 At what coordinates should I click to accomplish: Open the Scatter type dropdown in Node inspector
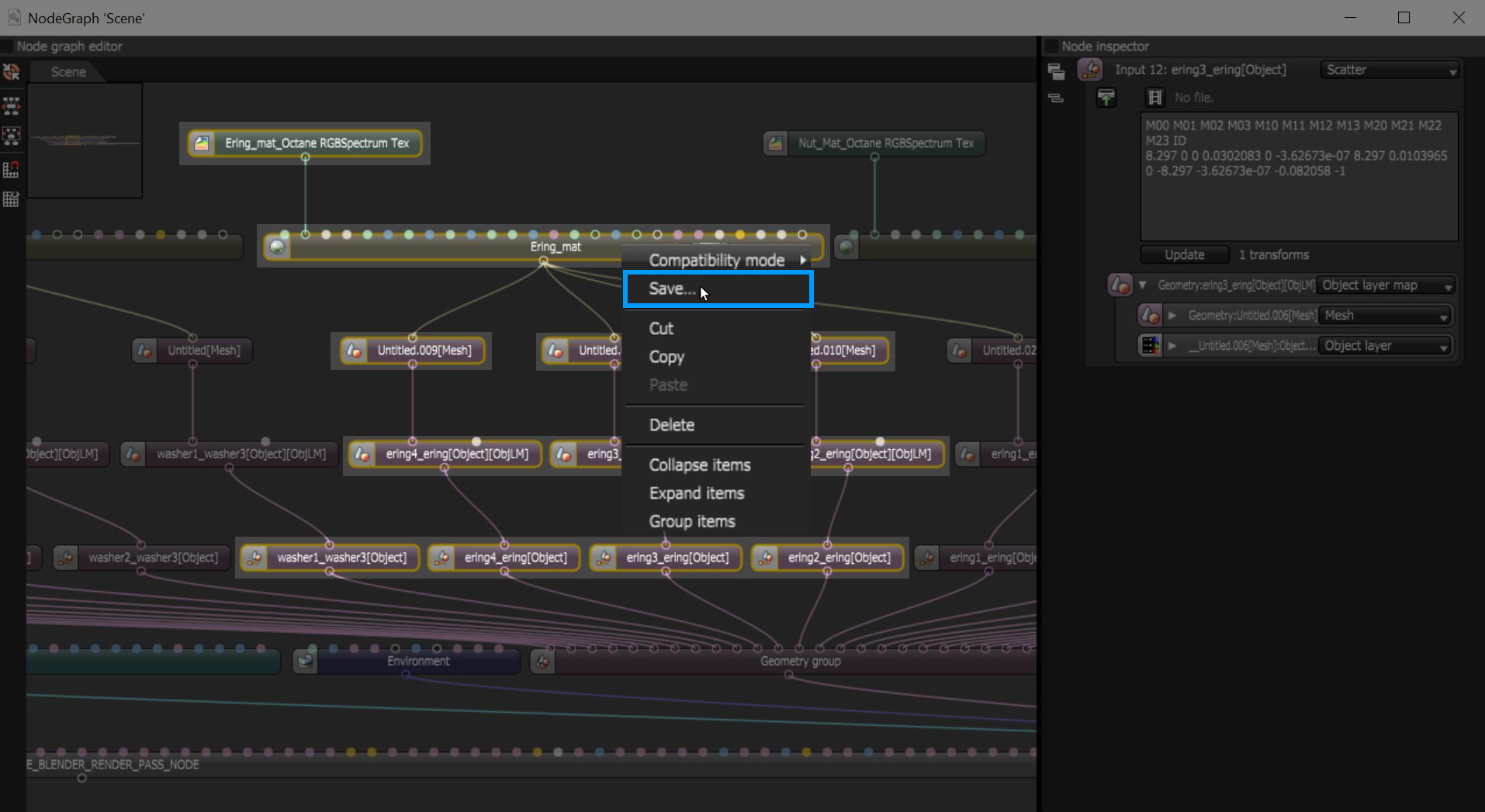[1389, 70]
